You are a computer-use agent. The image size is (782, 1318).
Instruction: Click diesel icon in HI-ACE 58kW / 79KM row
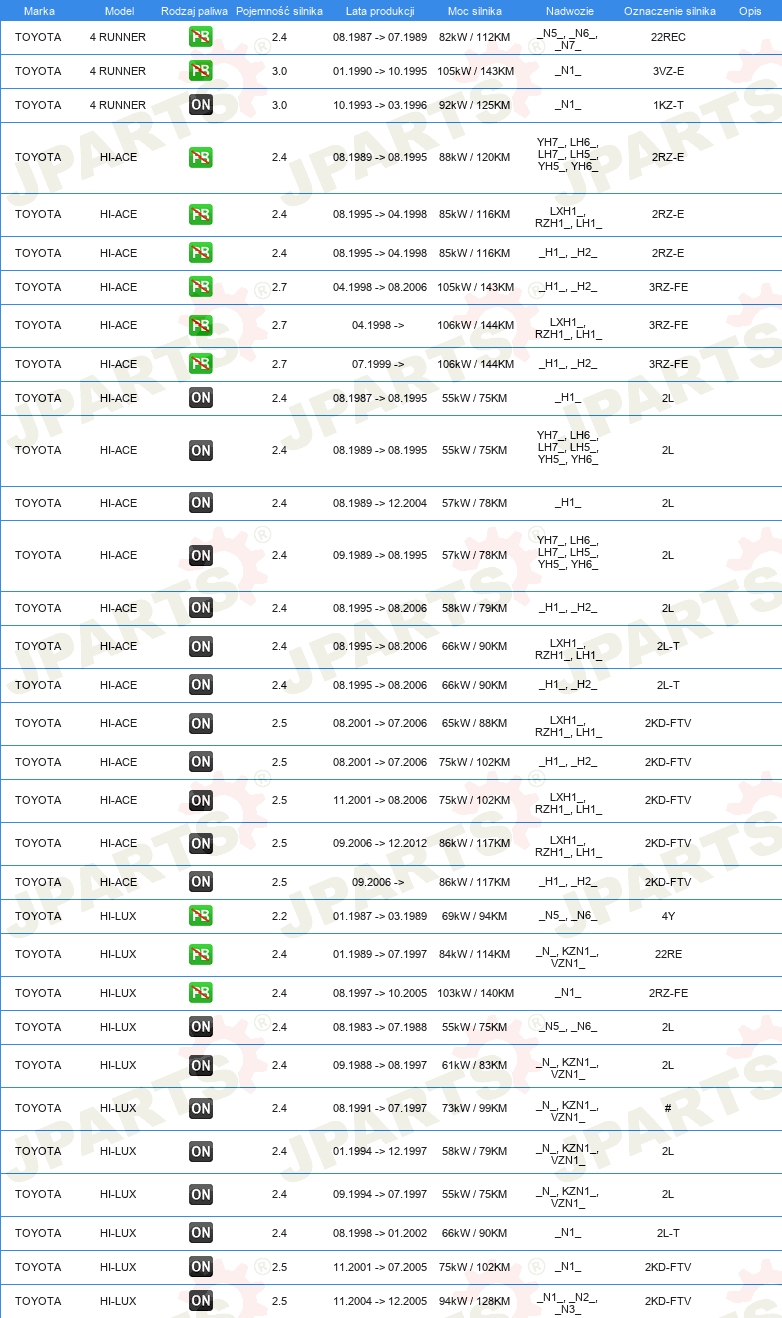point(201,608)
